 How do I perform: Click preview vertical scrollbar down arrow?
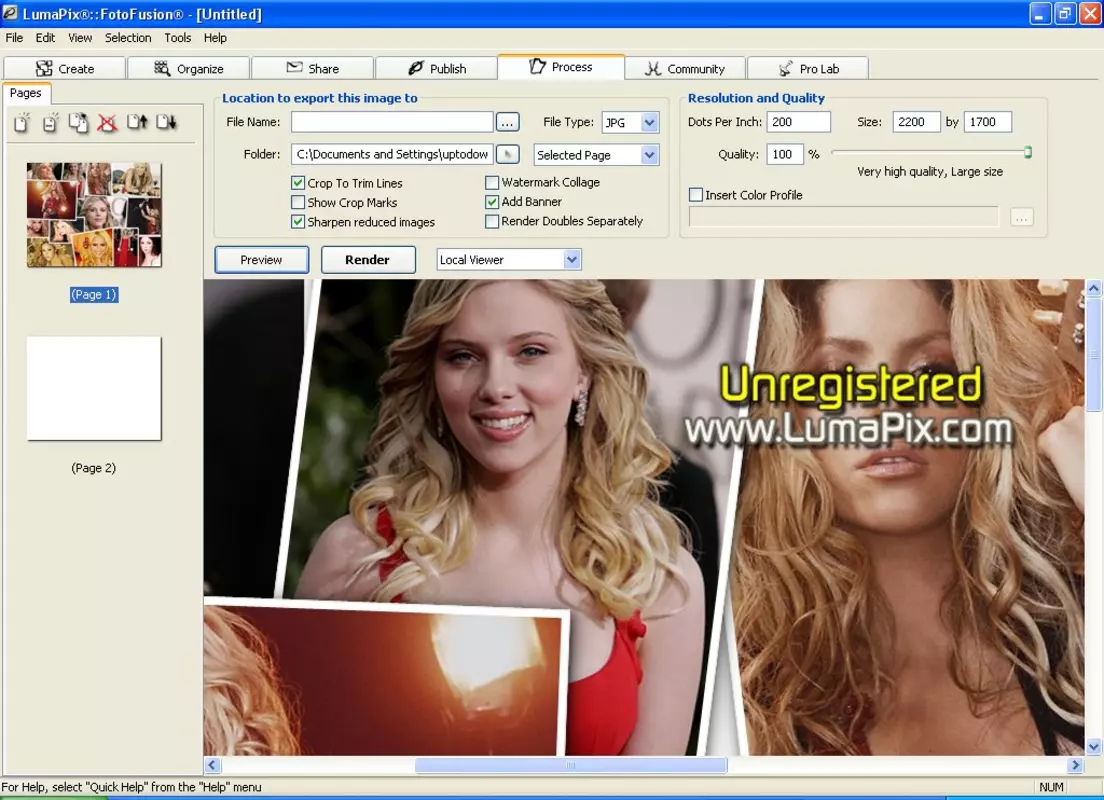coord(1093,747)
